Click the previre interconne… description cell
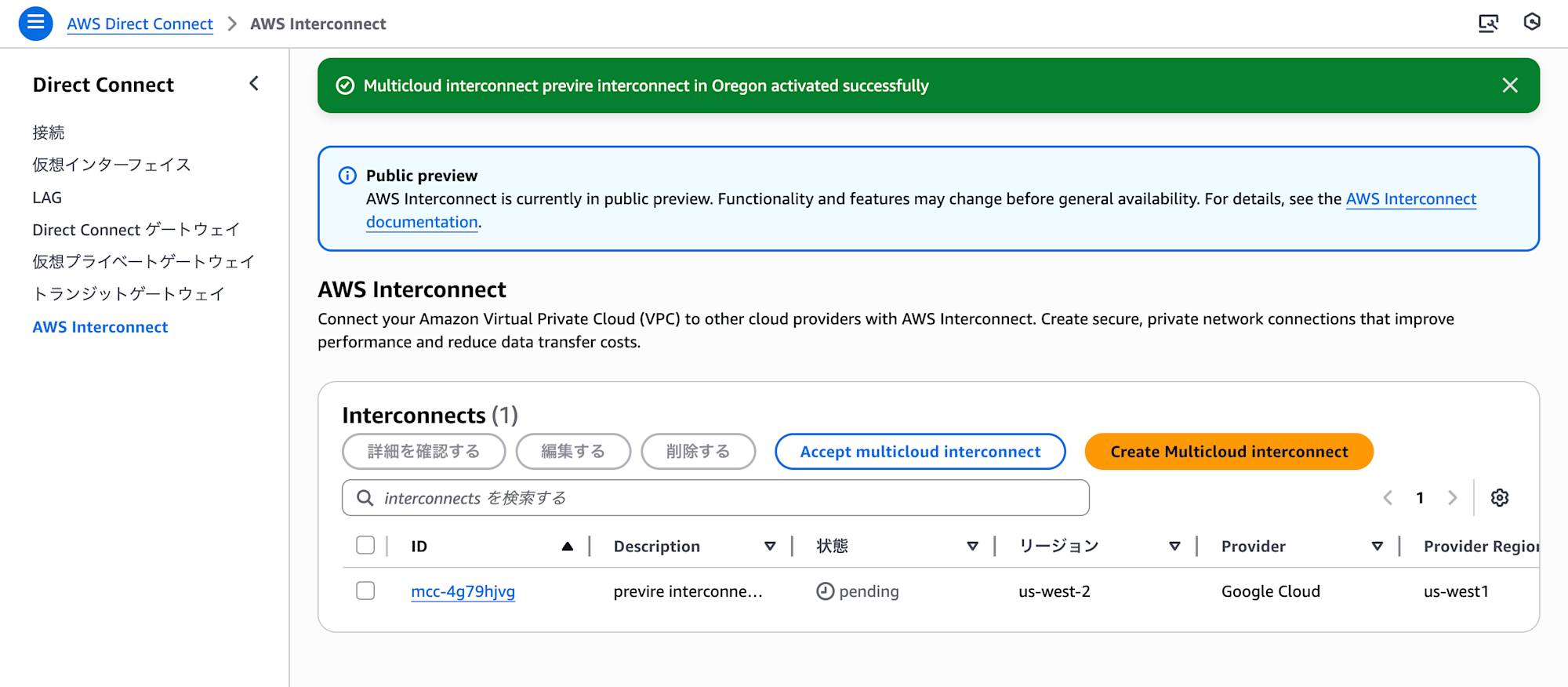1568x687 pixels. 688,591
